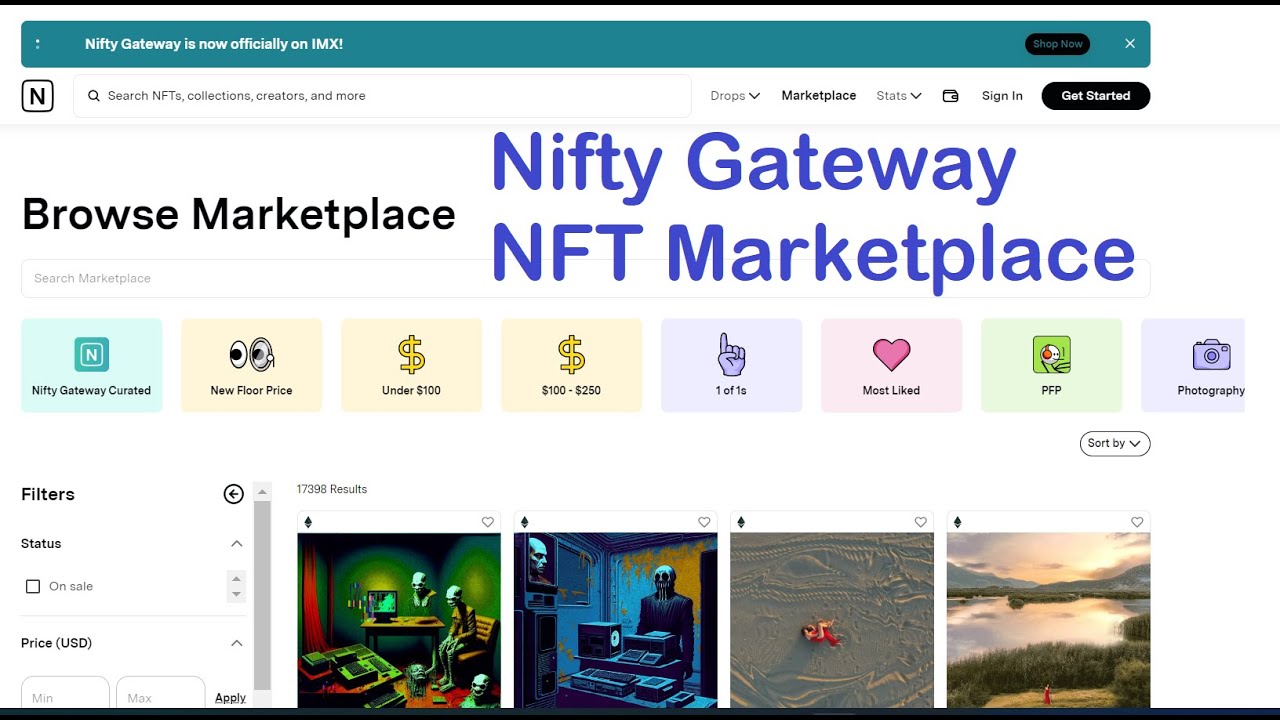Apply the price range filter

pos(230,698)
